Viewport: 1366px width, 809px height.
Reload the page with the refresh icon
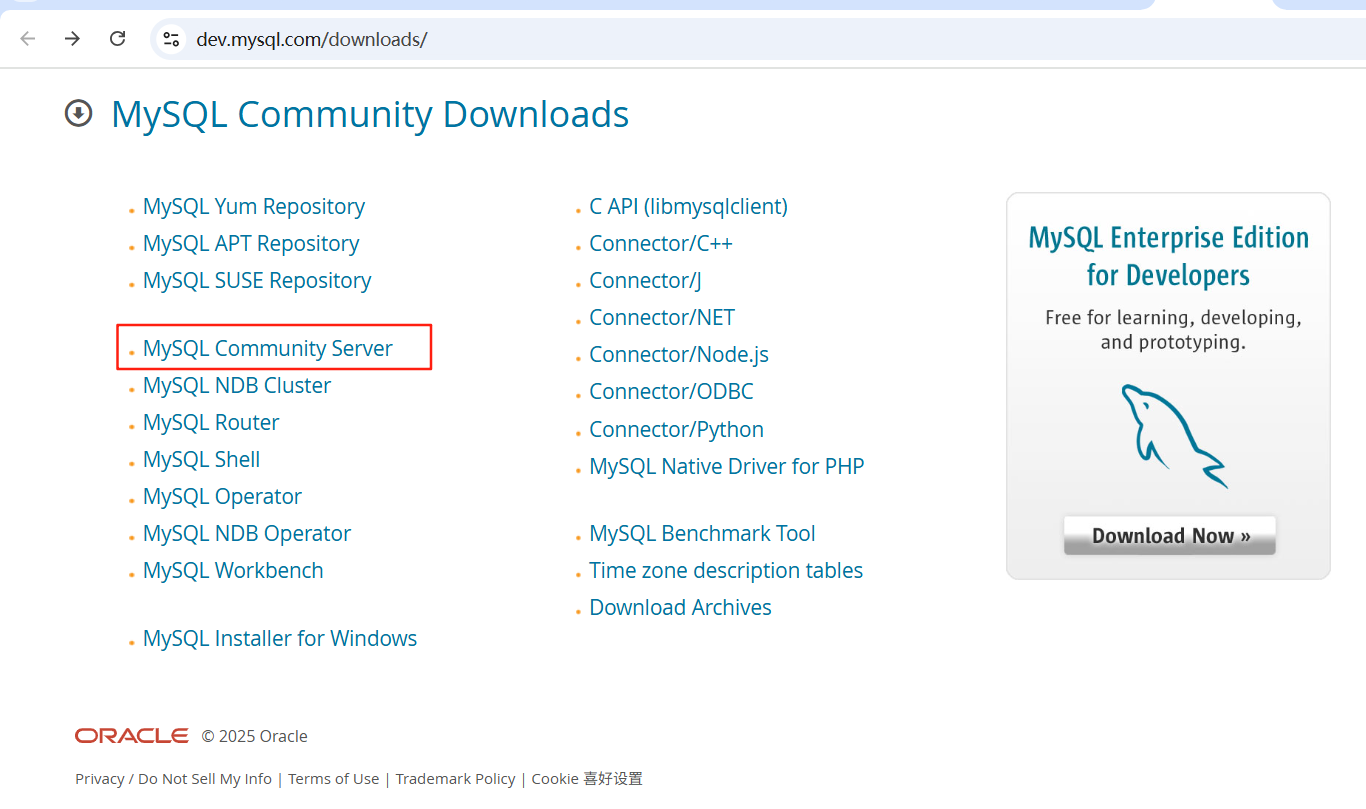coord(117,39)
